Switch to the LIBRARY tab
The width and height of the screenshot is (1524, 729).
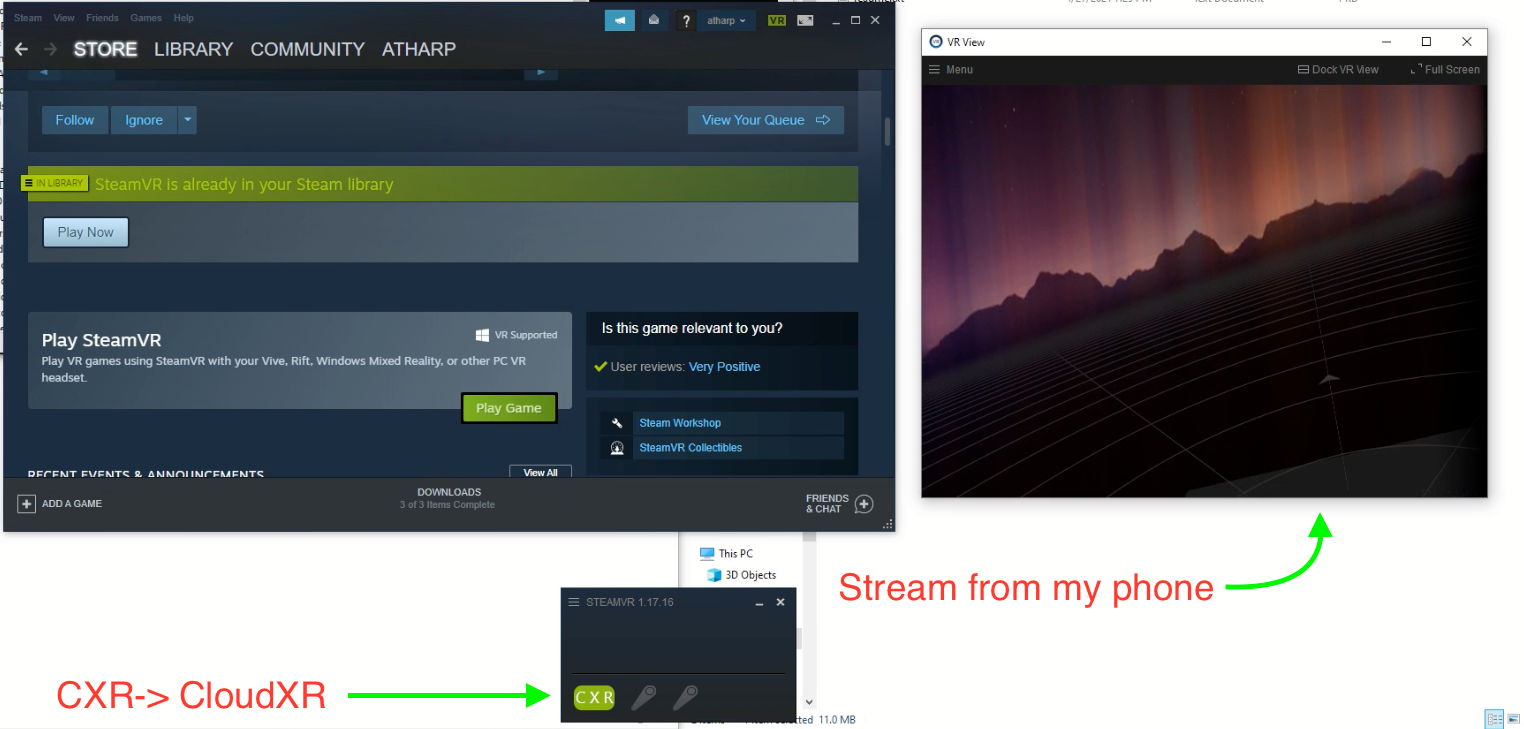point(193,49)
